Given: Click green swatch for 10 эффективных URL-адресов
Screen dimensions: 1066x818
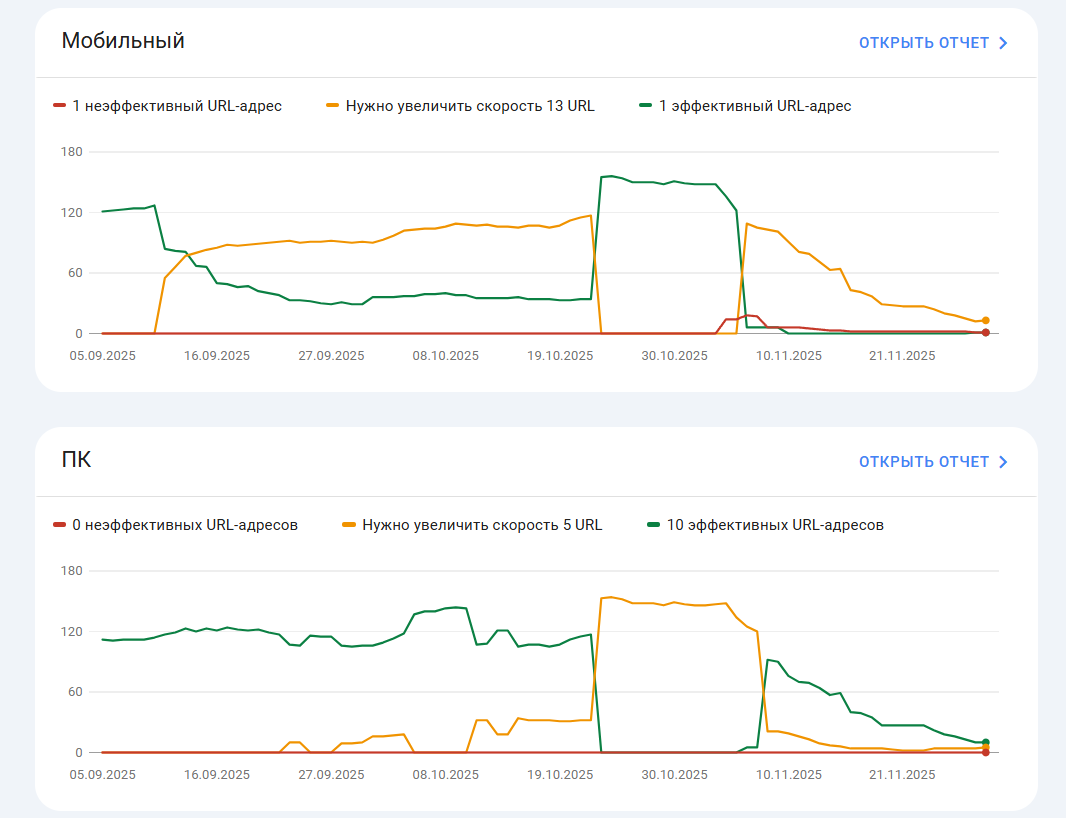Looking at the screenshot, I should point(653,524).
